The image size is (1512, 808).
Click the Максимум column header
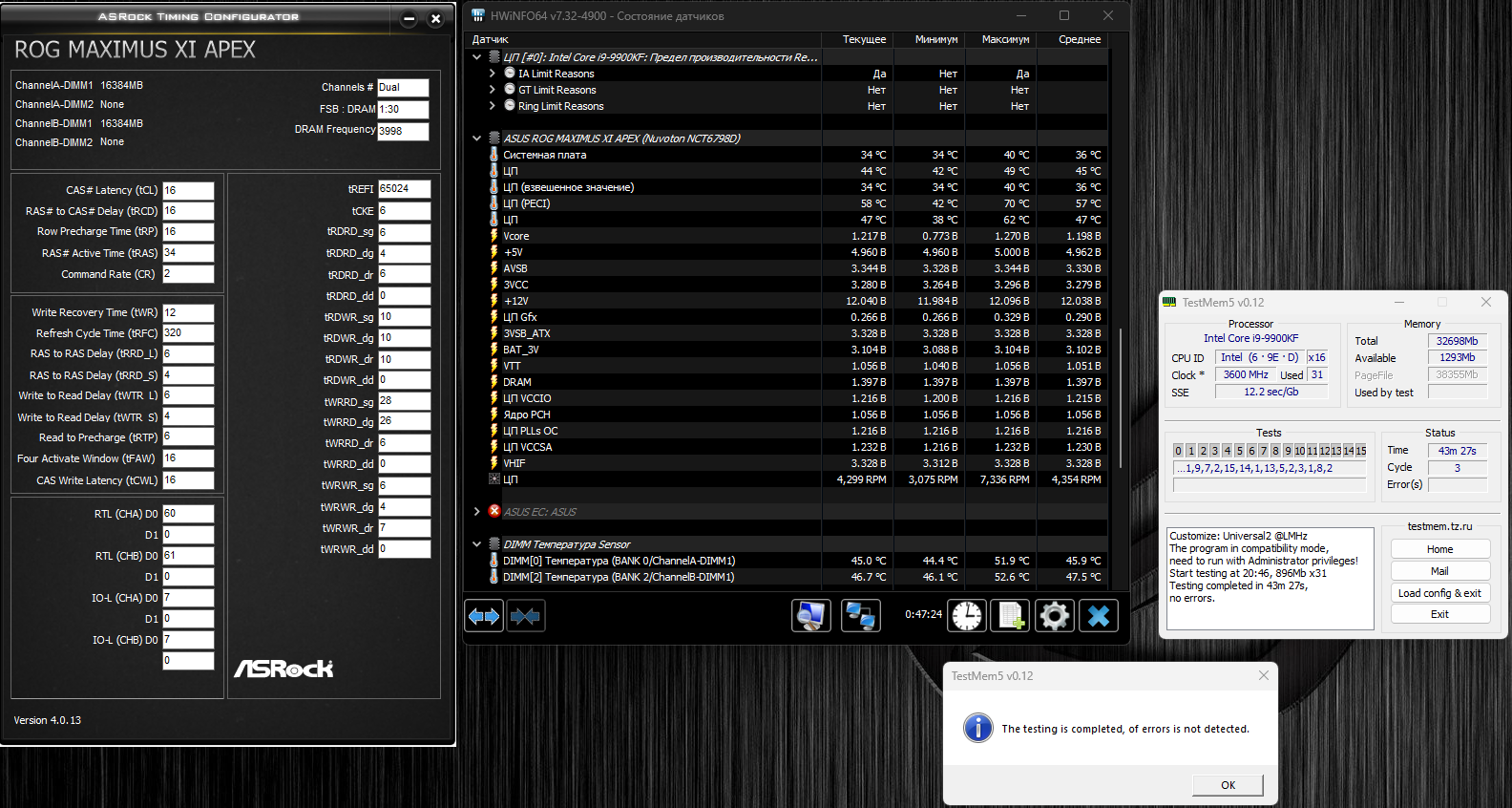1000,39
